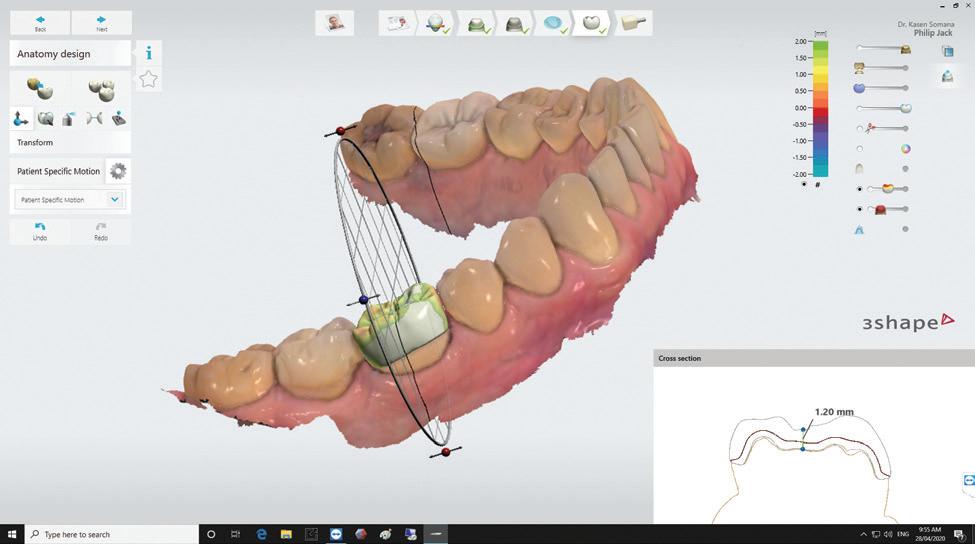Show hidden system tray icons

(x=863, y=534)
